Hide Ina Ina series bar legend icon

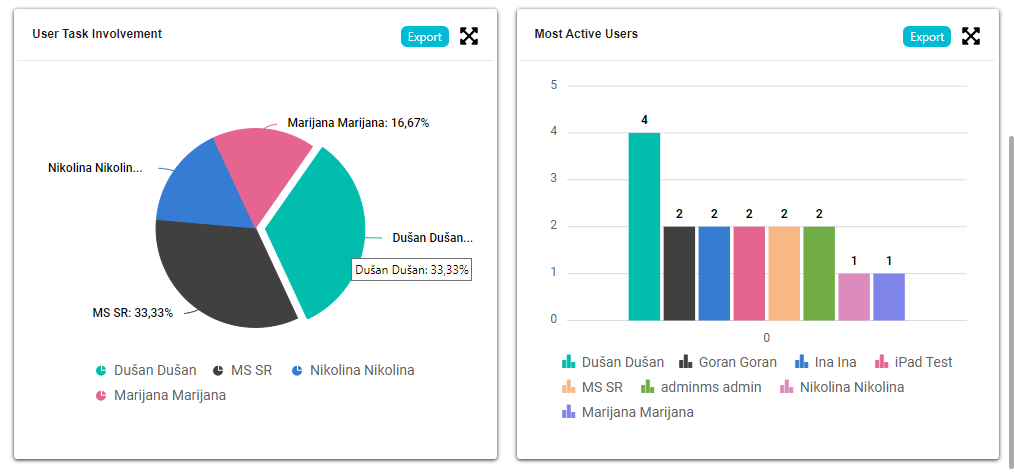(x=801, y=362)
